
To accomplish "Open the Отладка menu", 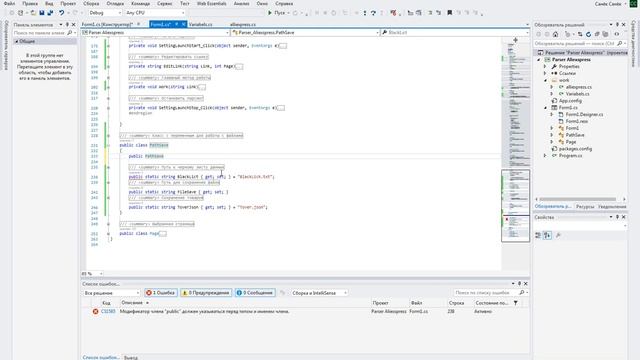I will click(115, 4).
